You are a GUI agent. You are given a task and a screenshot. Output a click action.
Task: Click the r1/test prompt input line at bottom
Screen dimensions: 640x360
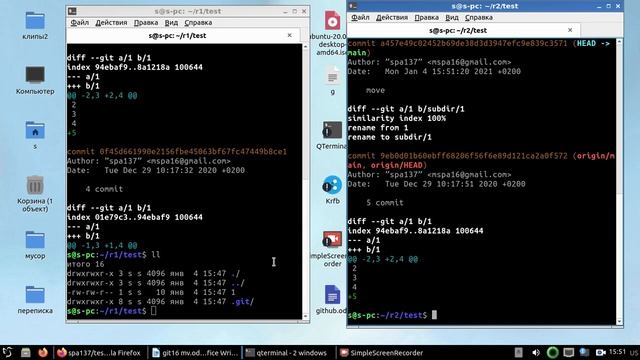pos(184,311)
